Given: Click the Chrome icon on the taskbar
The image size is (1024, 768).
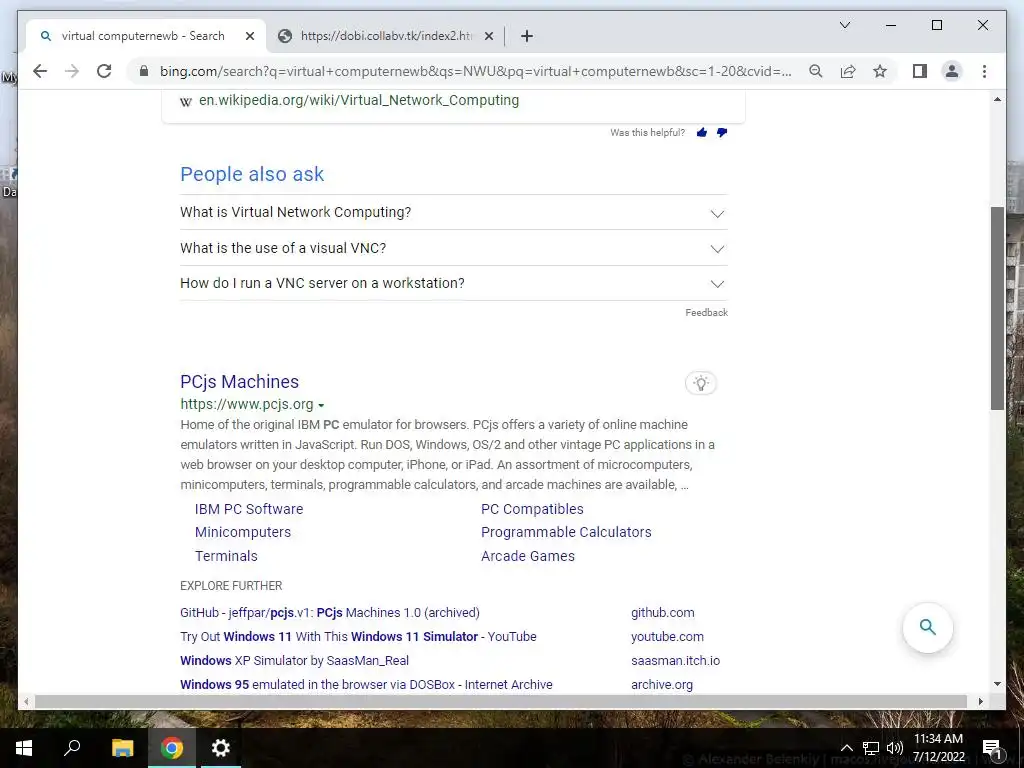Looking at the screenshot, I should [x=172, y=748].
